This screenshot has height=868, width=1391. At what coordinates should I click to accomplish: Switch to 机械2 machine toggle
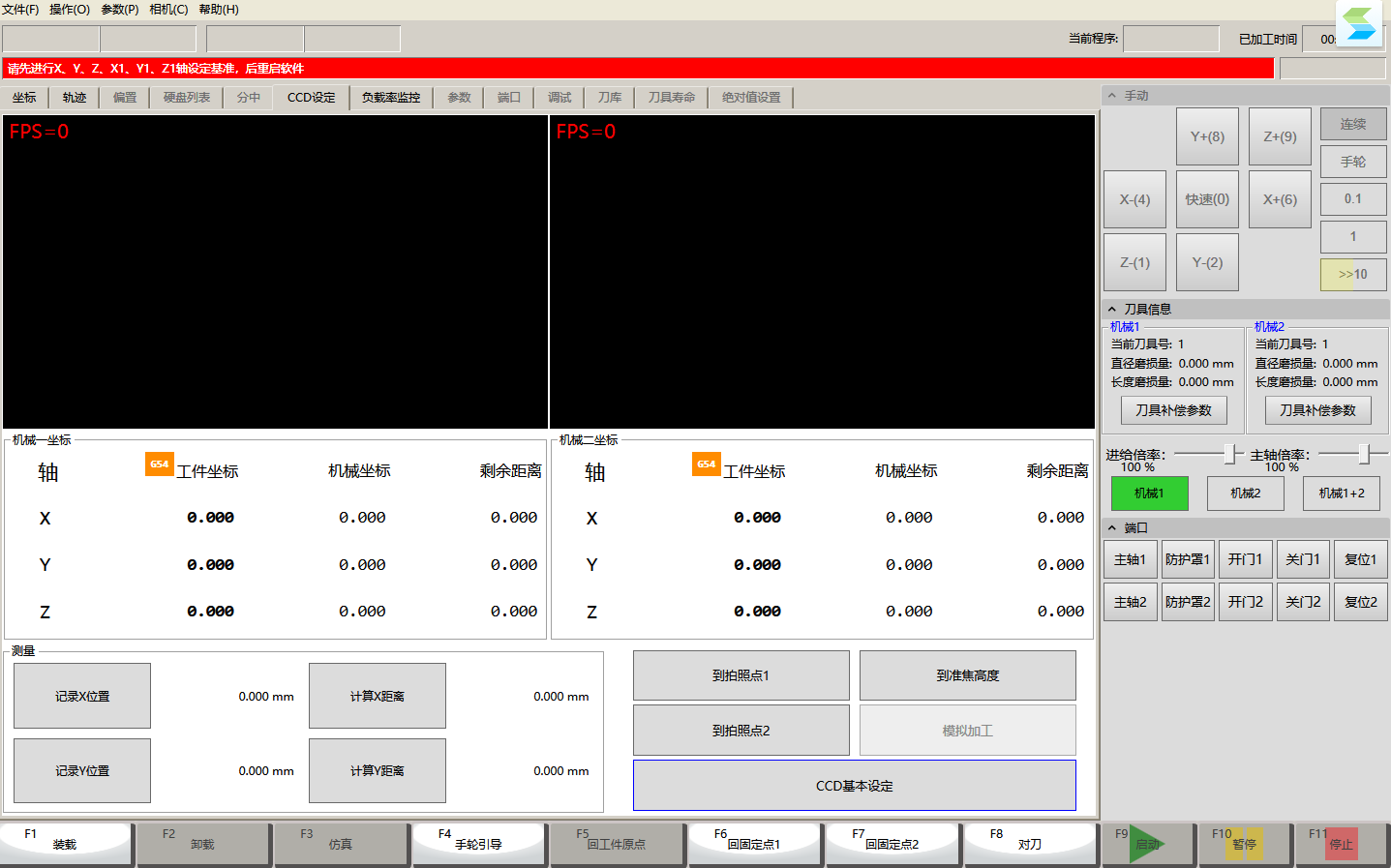click(x=1246, y=494)
